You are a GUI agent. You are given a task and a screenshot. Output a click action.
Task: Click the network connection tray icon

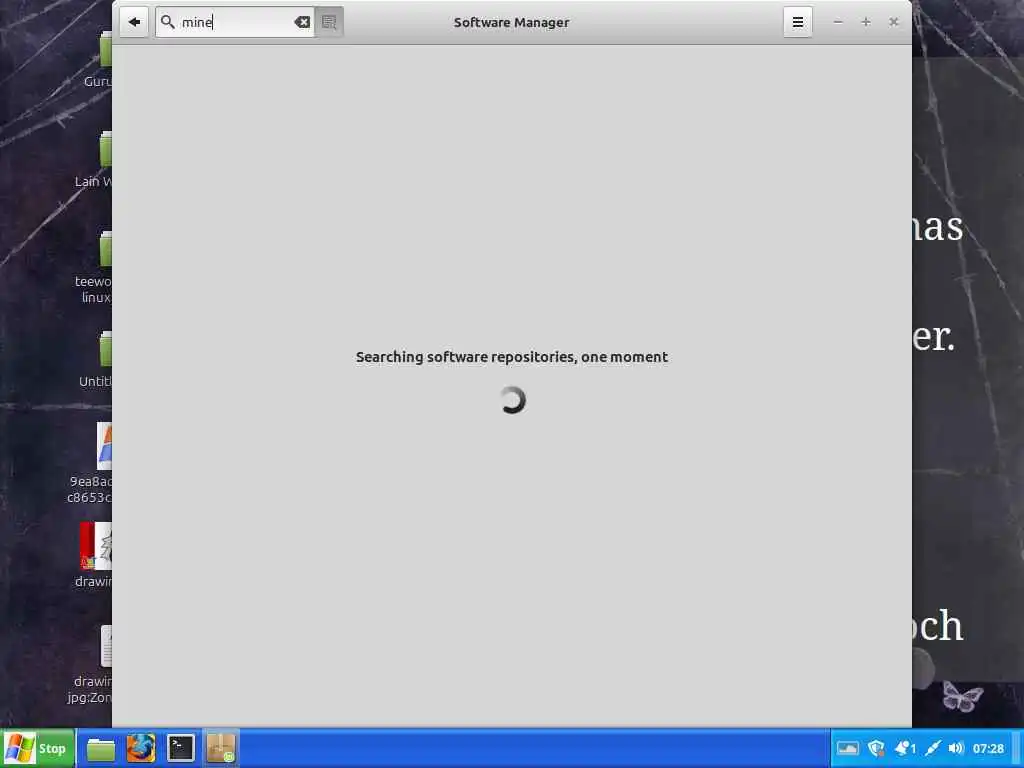[x=933, y=748]
